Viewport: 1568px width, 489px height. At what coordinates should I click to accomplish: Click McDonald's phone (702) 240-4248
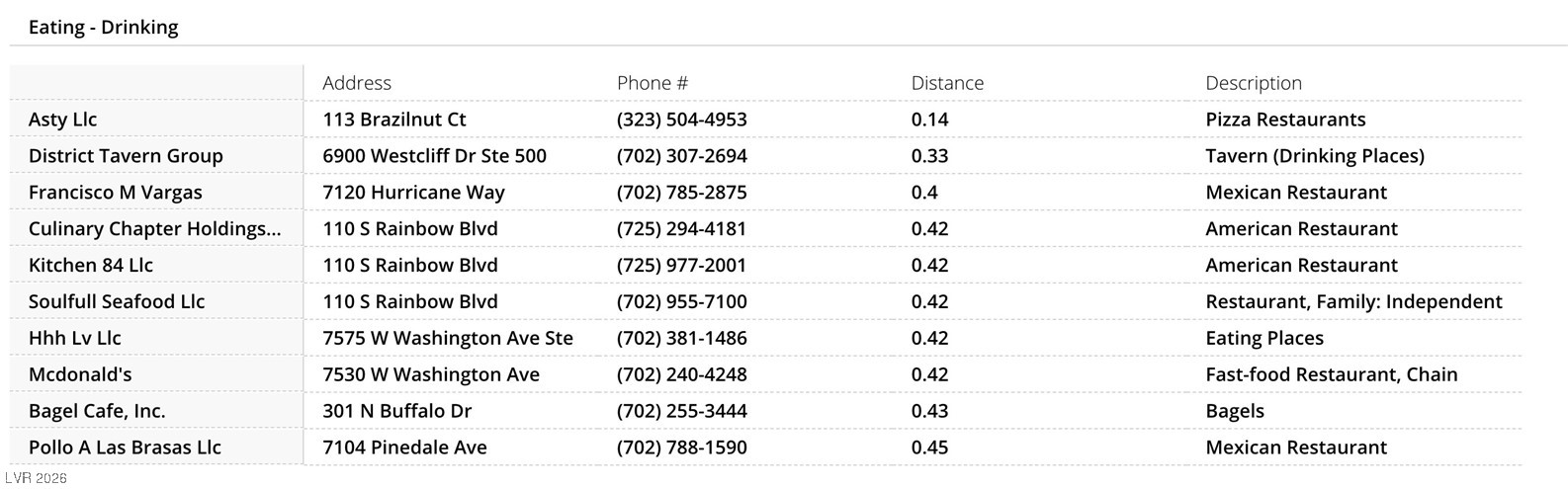click(x=681, y=375)
